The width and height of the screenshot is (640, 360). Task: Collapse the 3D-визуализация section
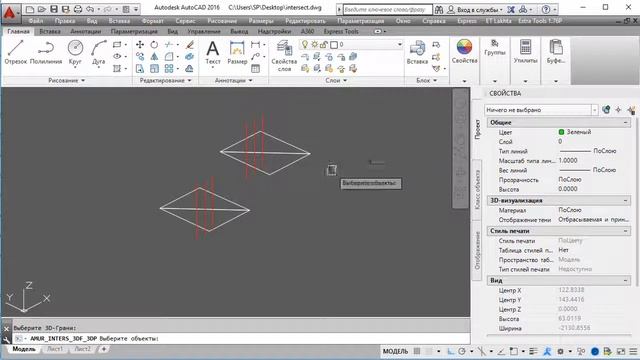[625, 200]
